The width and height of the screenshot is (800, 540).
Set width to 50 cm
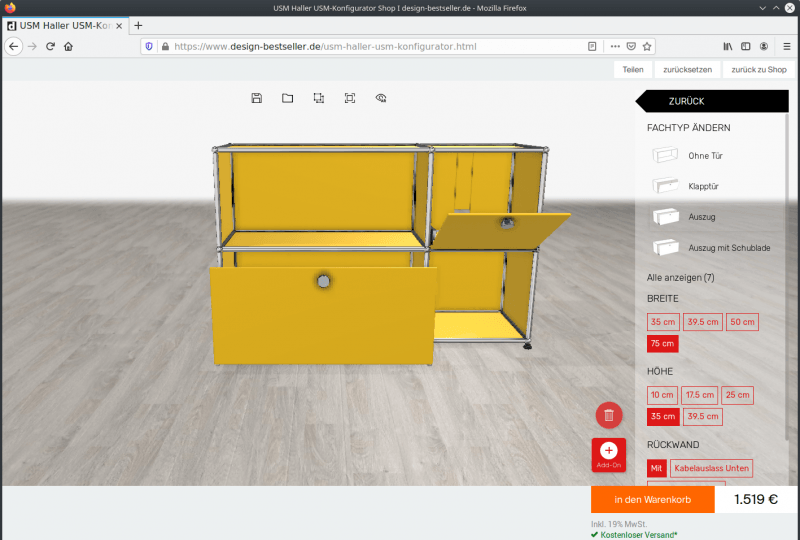(742, 322)
